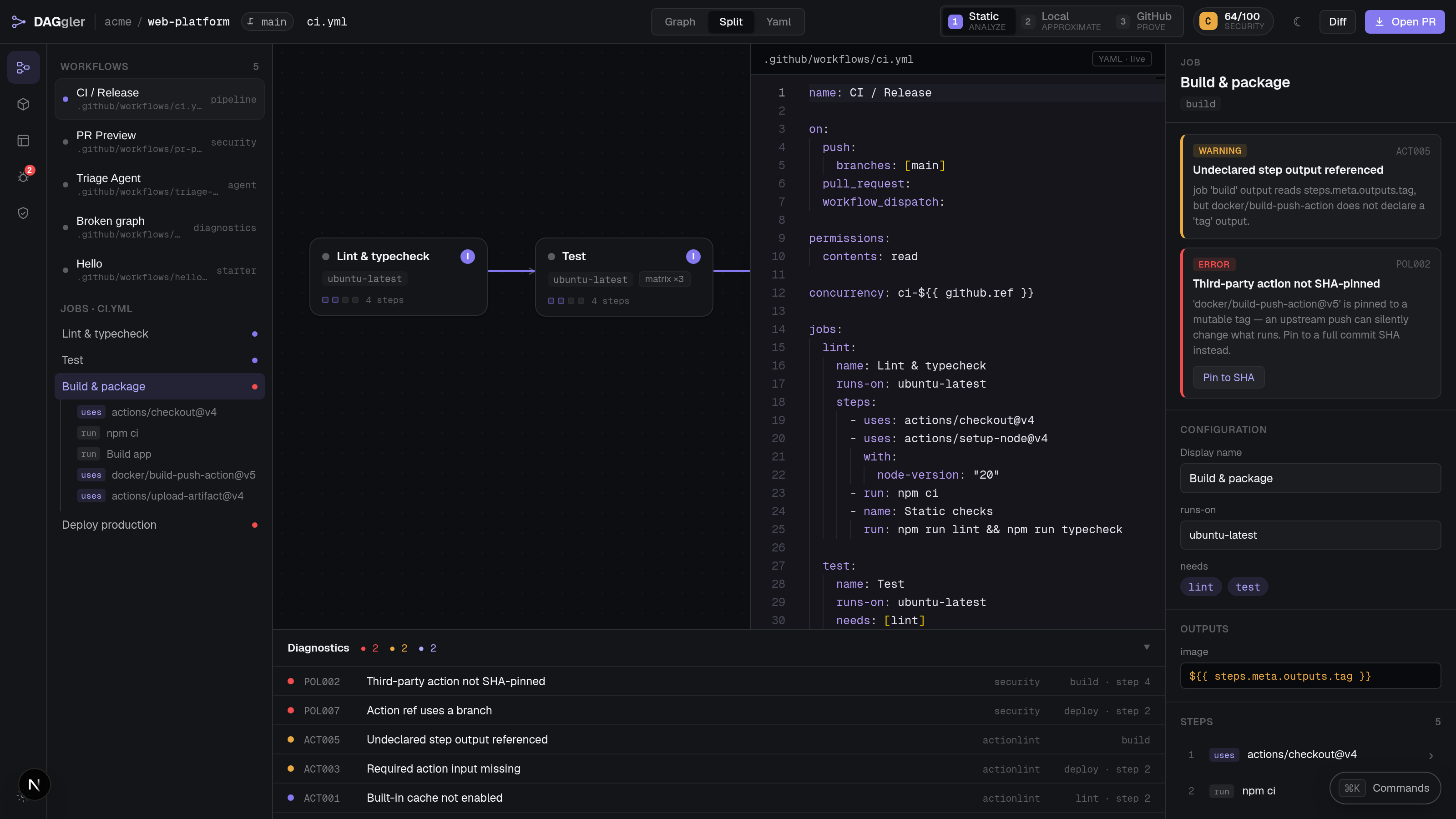1456x819 pixels.
Task: Click the security score C badge
Action: [1208, 21]
